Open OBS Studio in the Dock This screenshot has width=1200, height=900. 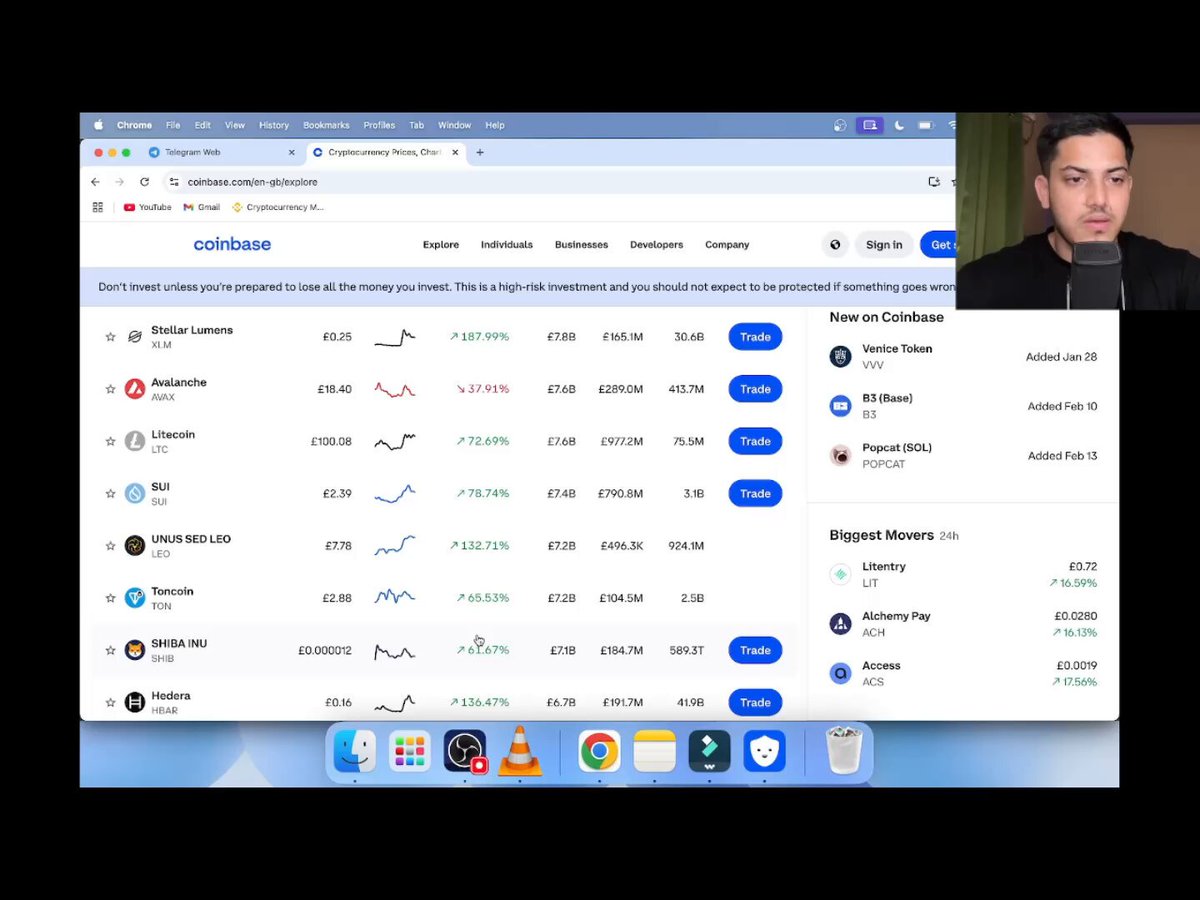point(465,751)
